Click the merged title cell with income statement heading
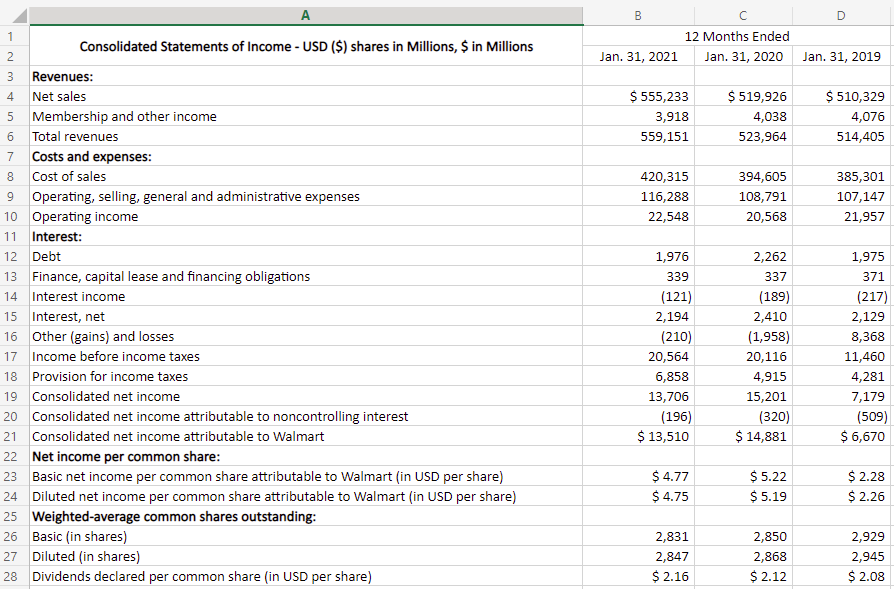894x589 pixels. click(x=305, y=46)
